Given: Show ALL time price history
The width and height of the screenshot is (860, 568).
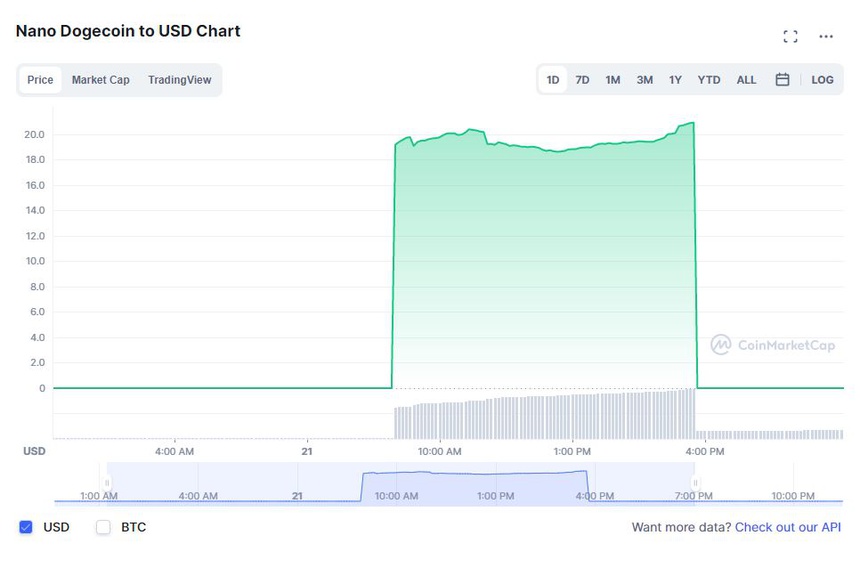Looking at the screenshot, I should coord(746,80).
